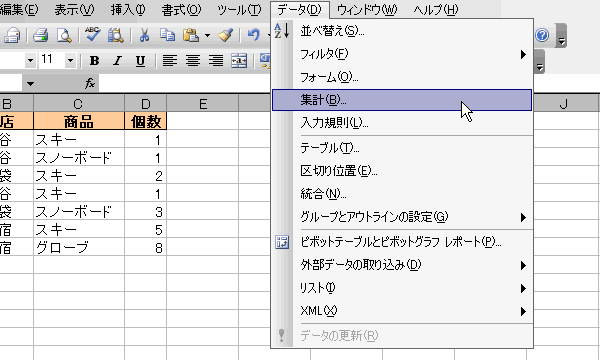
Task: Choose 区切り位置(E) menu item
Action: (x=402, y=171)
